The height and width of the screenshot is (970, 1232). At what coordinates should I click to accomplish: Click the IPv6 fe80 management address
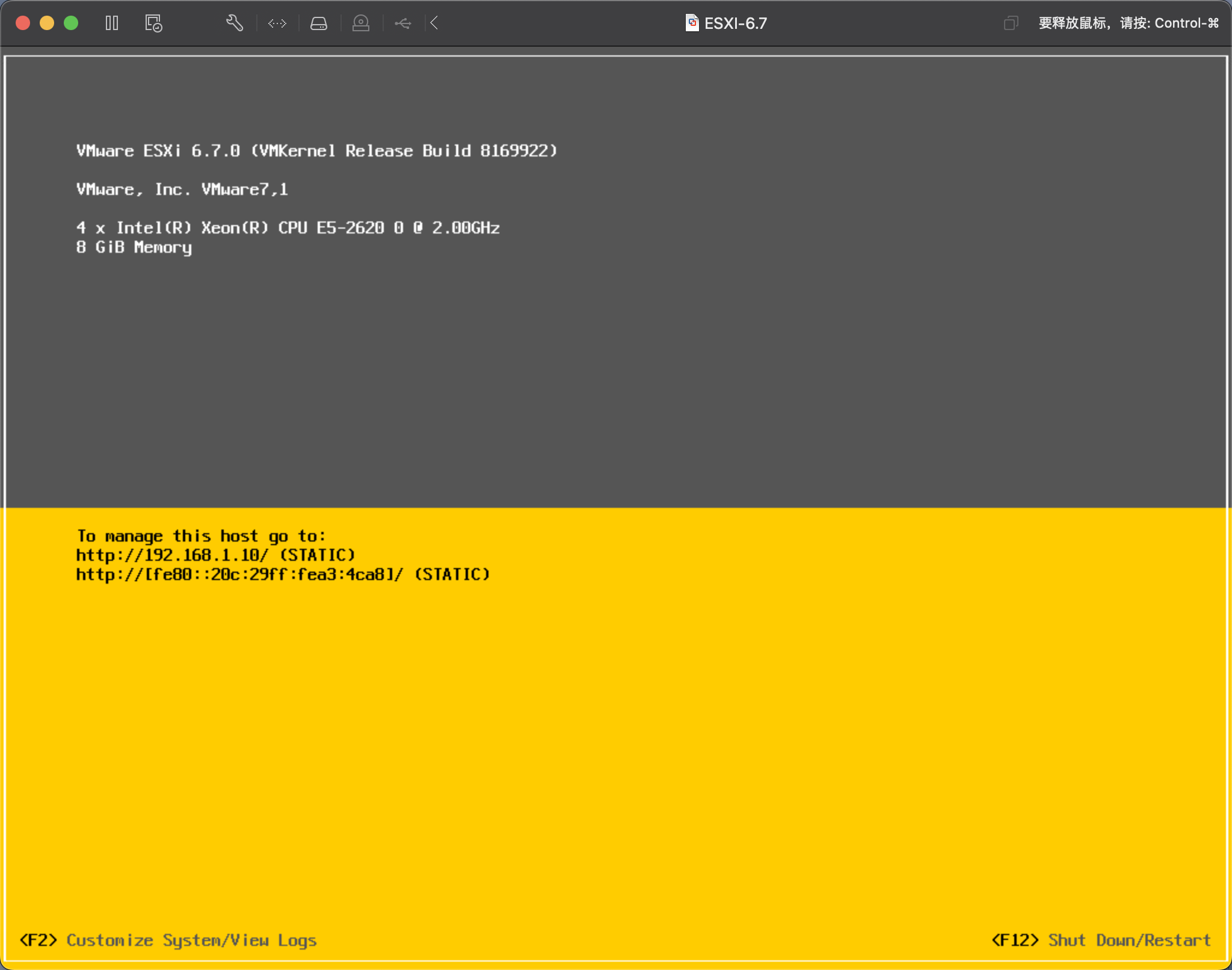point(239,574)
